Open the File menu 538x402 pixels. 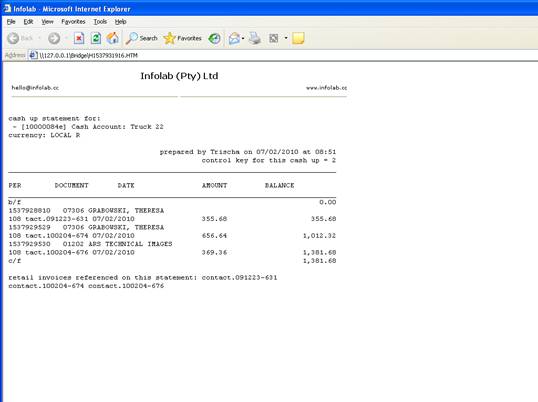[x=11, y=22]
